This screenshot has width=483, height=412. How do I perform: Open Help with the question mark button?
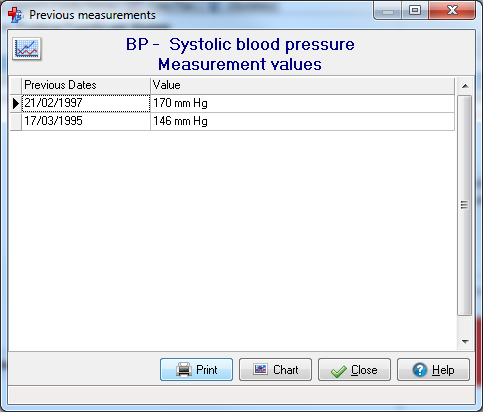(433, 370)
